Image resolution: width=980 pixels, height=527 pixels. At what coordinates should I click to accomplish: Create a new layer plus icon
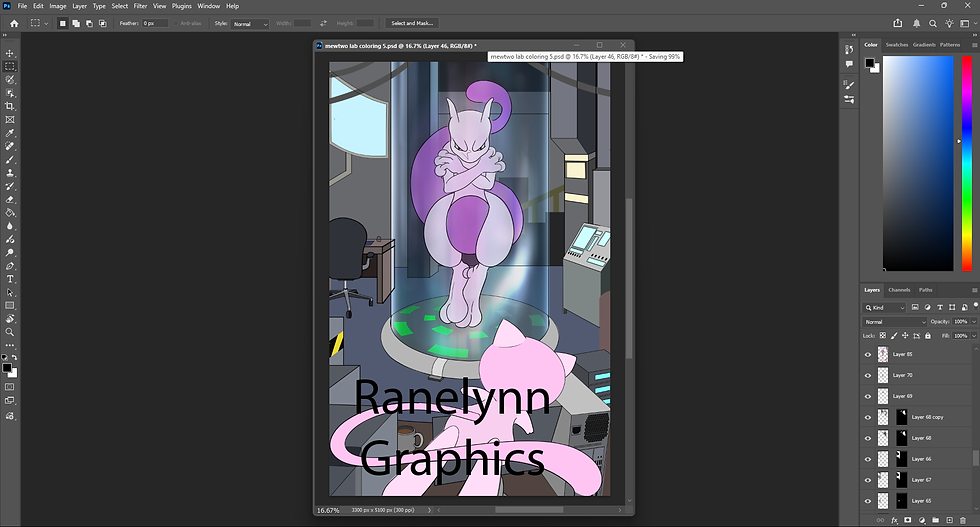point(949,520)
